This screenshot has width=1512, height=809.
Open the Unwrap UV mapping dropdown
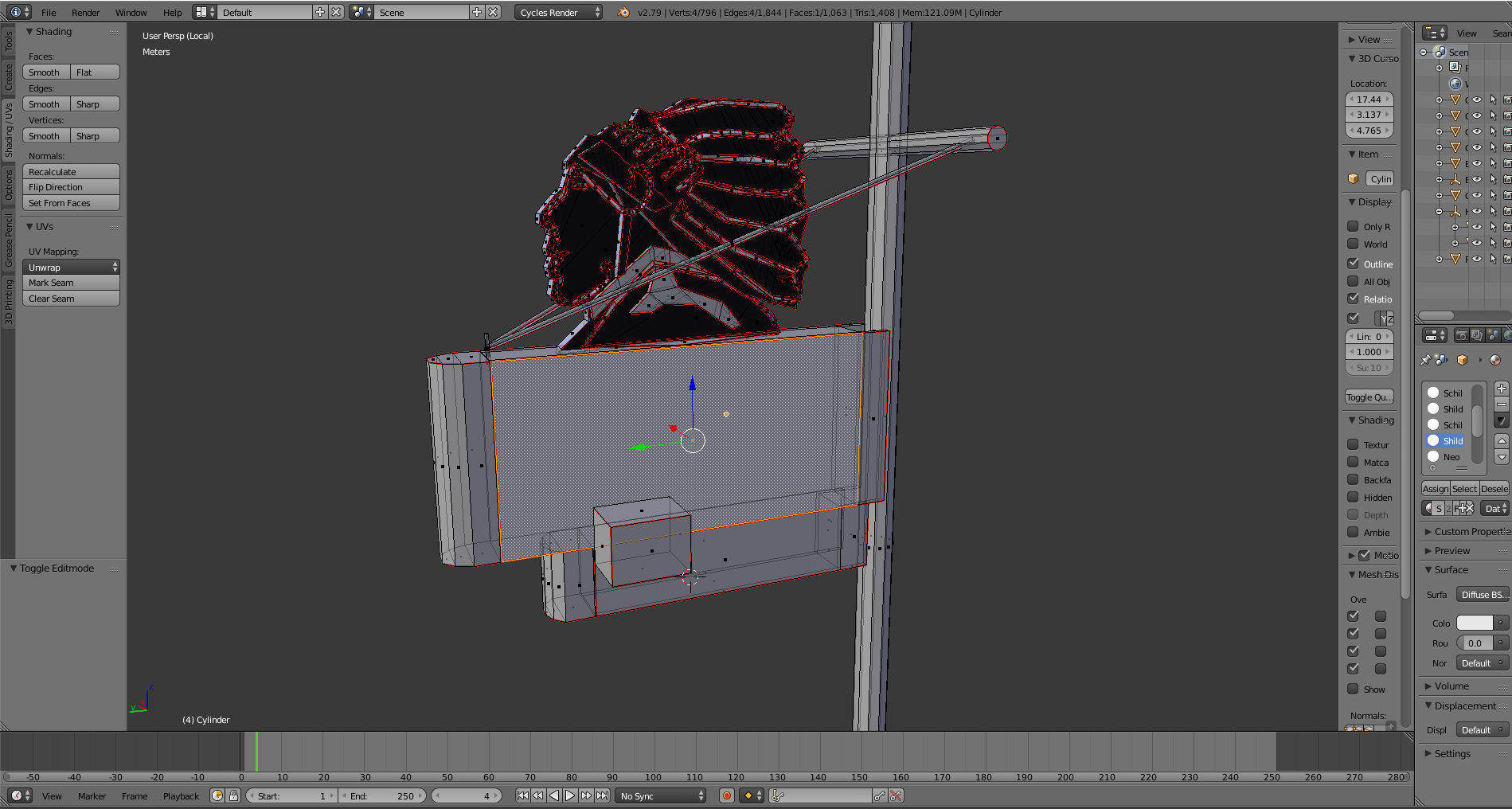click(71, 268)
